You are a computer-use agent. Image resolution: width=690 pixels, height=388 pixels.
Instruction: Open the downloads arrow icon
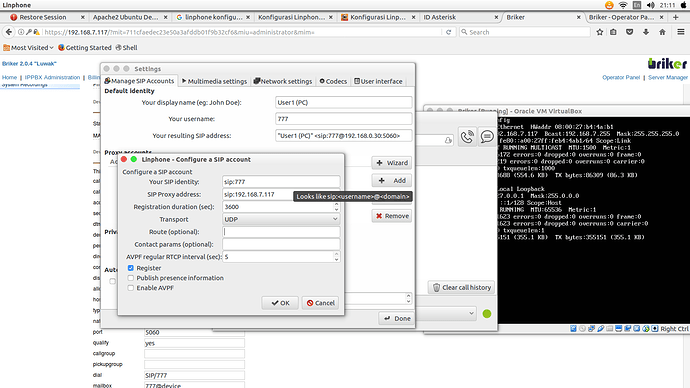[x=646, y=32]
